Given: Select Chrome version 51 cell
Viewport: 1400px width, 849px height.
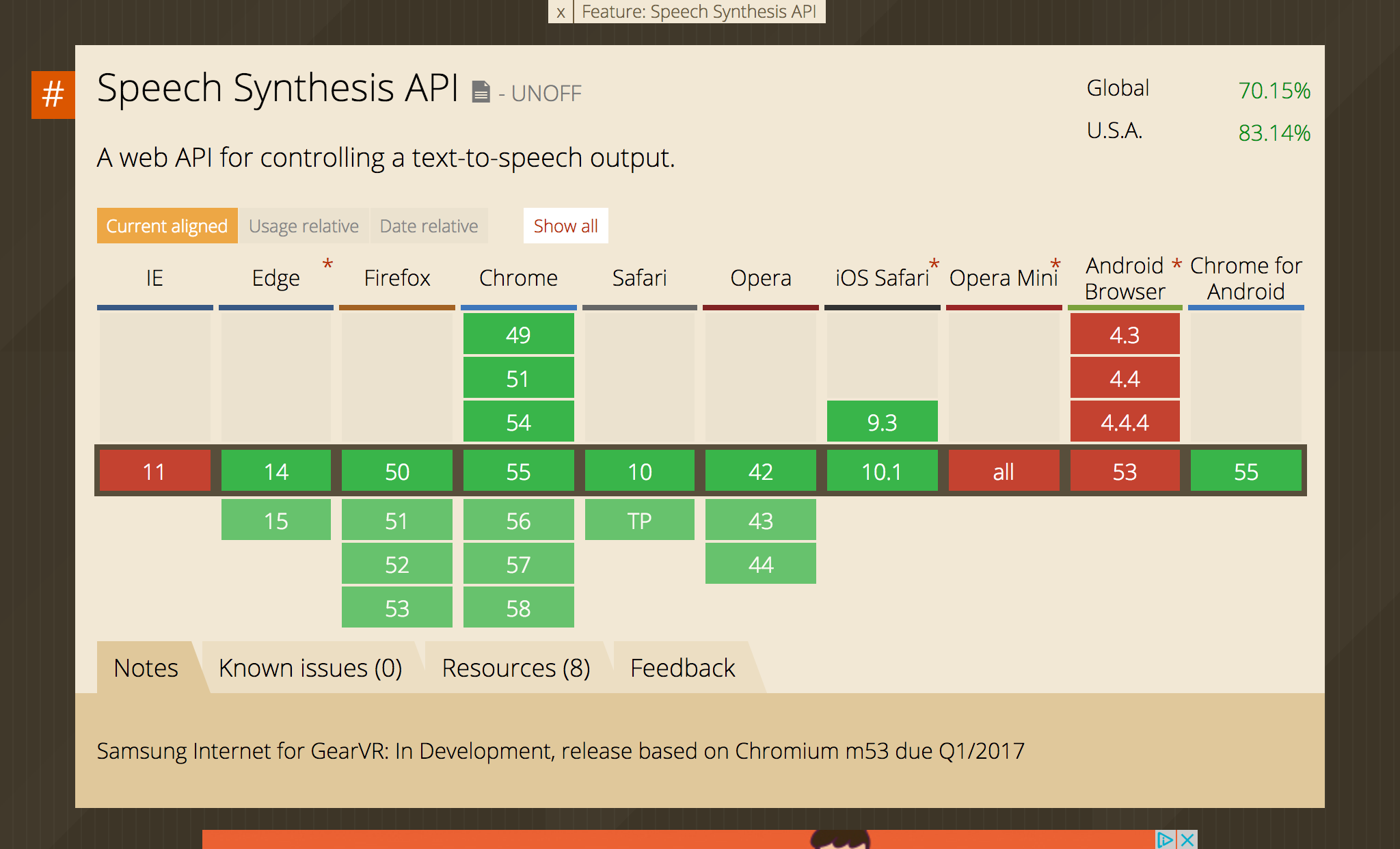Looking at the screenshot, I should click(x=518, y=378).
